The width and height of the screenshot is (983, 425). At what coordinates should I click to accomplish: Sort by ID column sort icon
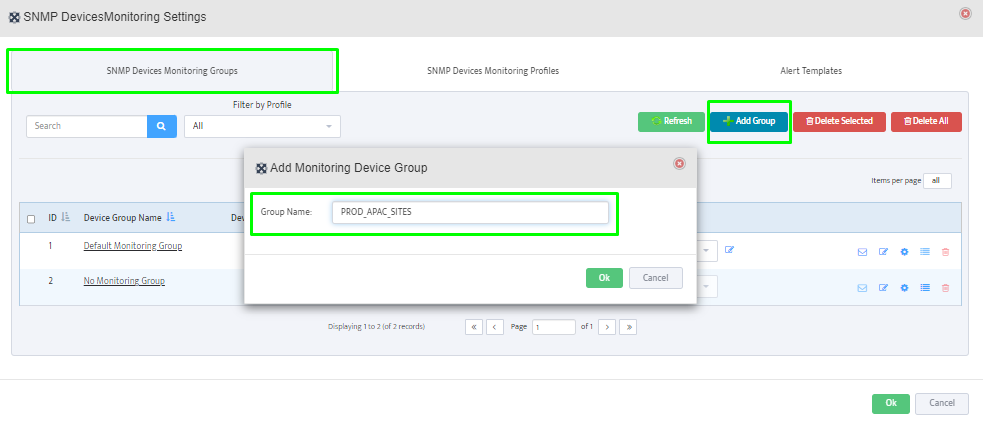(66, 217)
